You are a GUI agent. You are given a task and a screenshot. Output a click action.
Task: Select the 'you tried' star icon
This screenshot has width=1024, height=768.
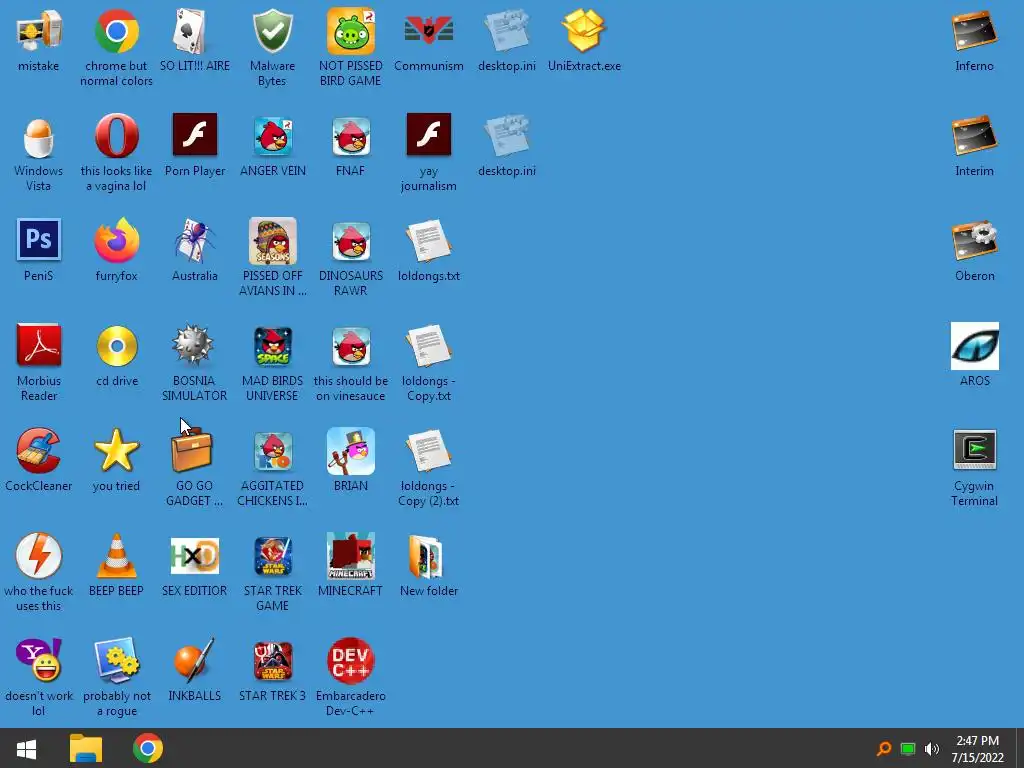pos(116,451)
